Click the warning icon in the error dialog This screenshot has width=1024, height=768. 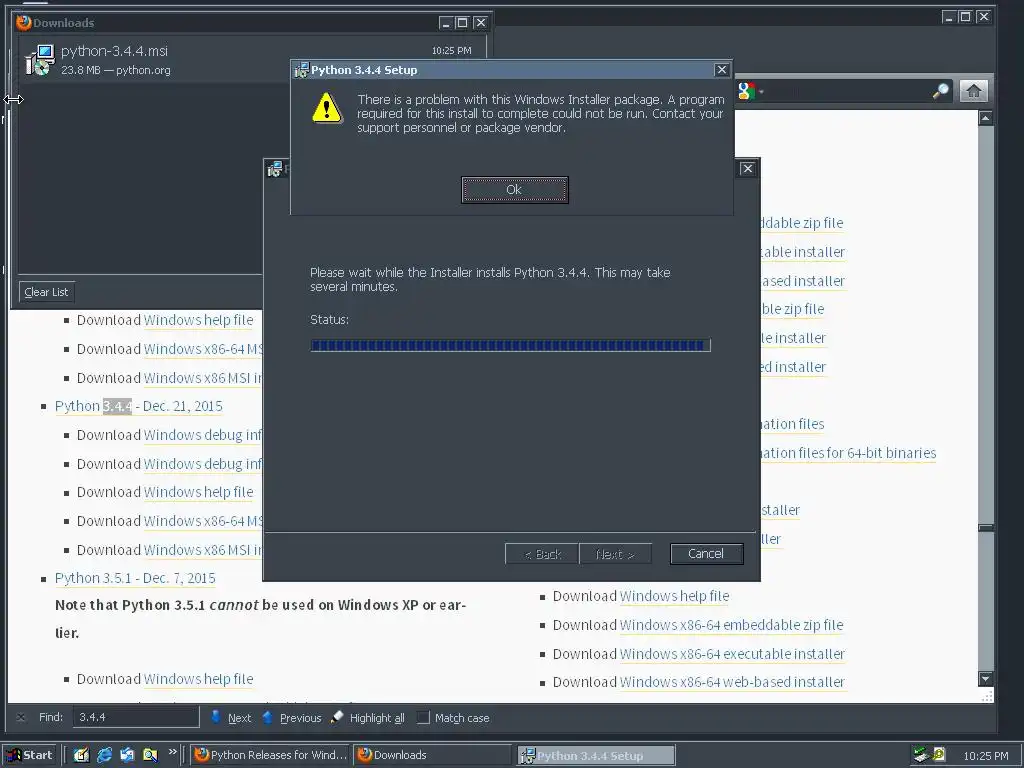pyautogui.click(x=327, y=108)
